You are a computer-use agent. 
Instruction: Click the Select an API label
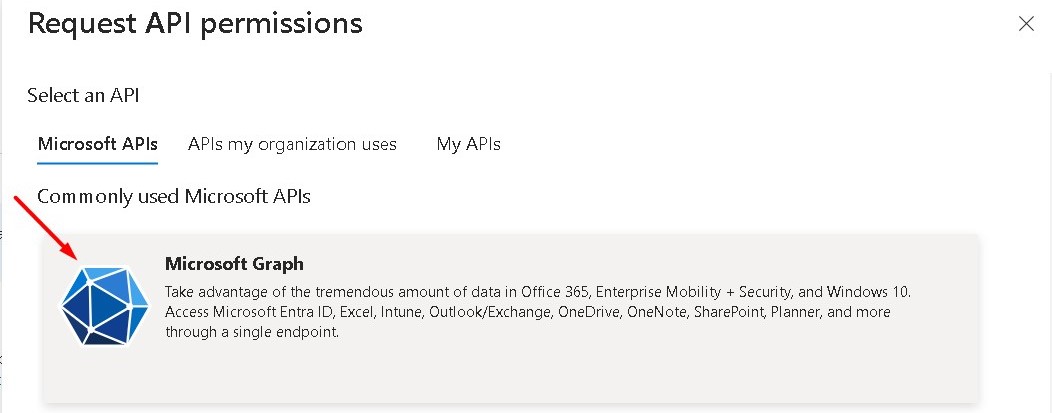tap(83, 96)
